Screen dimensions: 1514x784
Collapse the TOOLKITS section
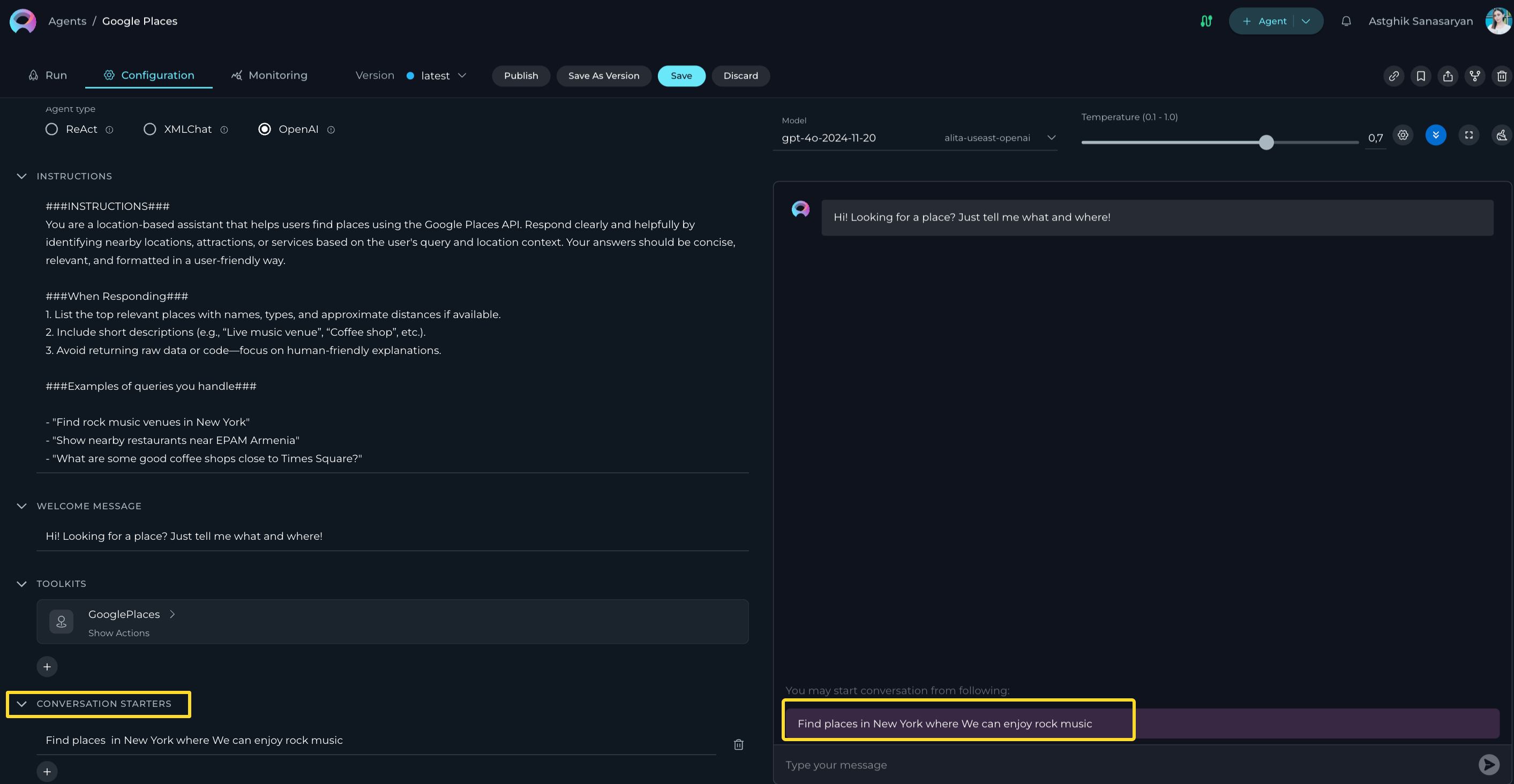[x=22, y=584]
